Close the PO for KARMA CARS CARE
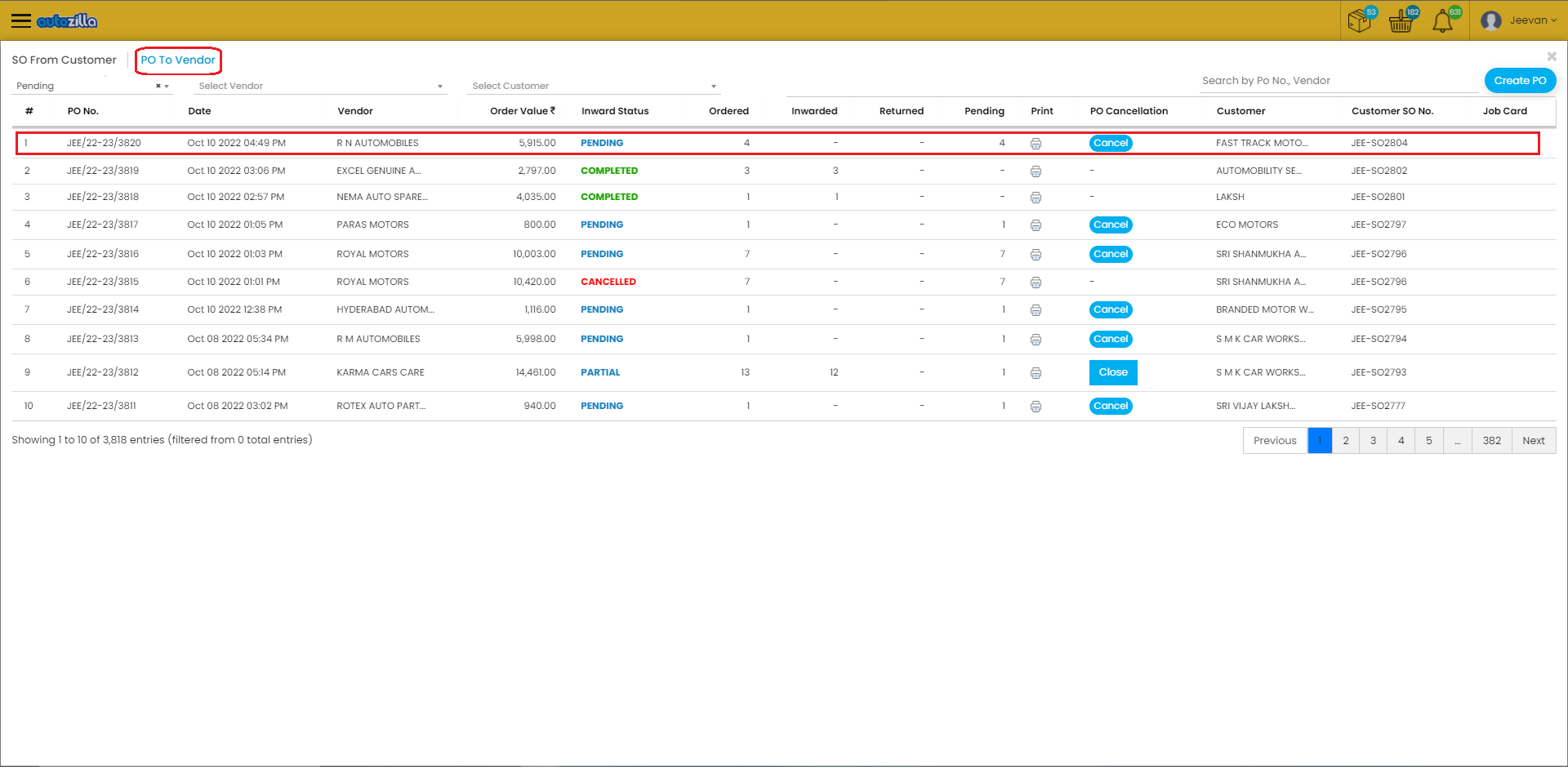 coord(1113,372)
